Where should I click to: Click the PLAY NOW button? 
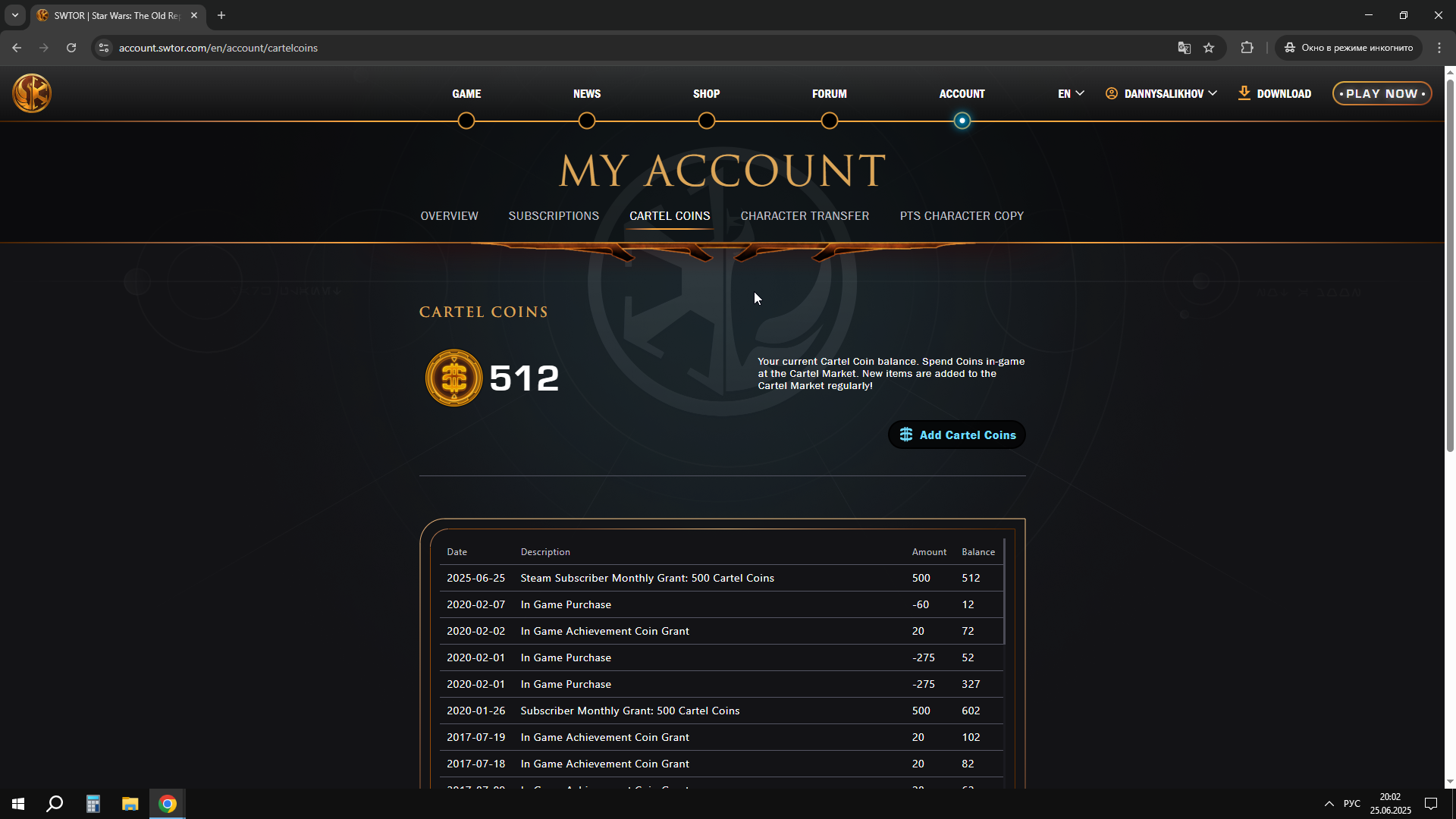[1382, 93]
